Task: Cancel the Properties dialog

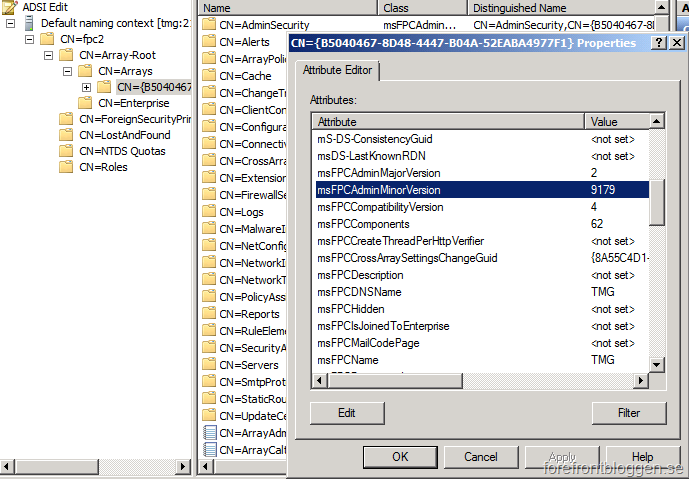Action: click(480, 457)
